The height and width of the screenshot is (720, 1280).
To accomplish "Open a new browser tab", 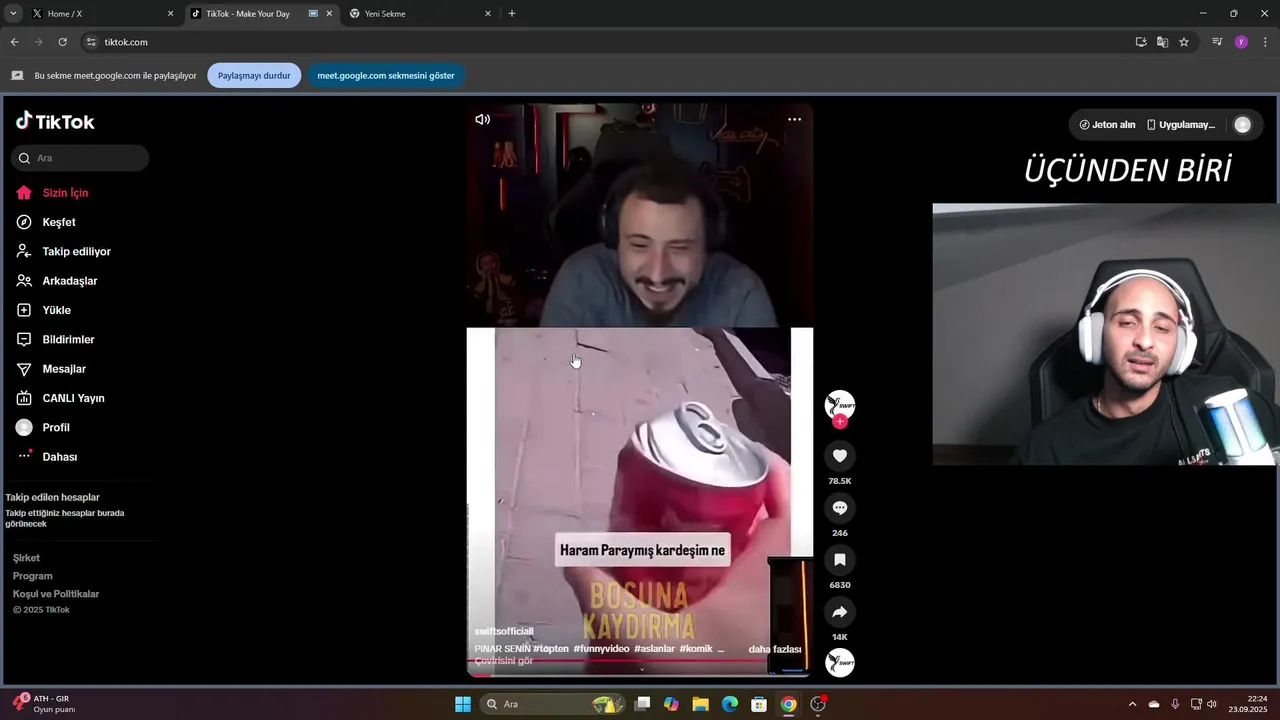I will pos(512,14).
